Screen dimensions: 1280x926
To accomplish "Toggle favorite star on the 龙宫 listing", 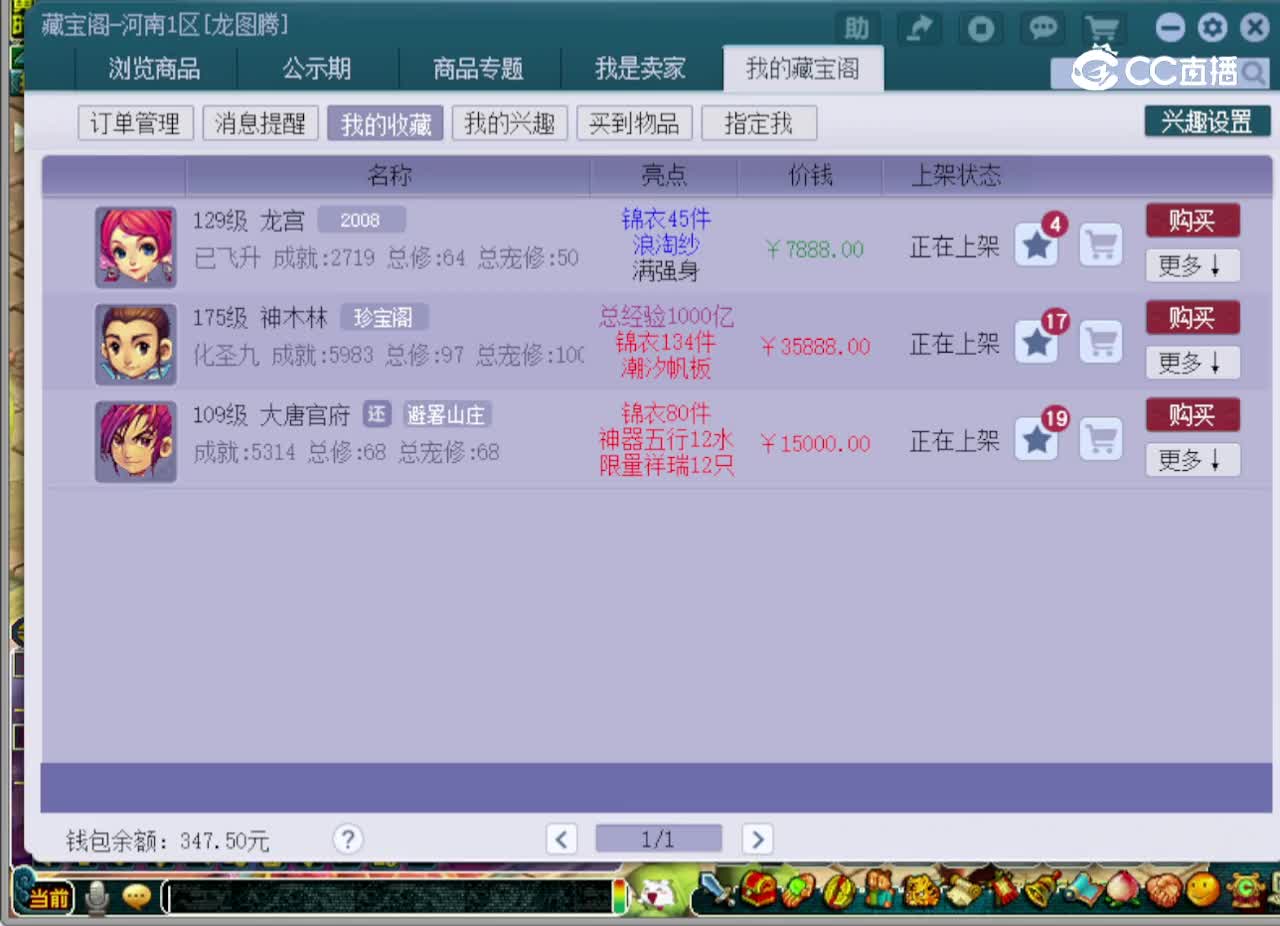I will click(1036, 245).
